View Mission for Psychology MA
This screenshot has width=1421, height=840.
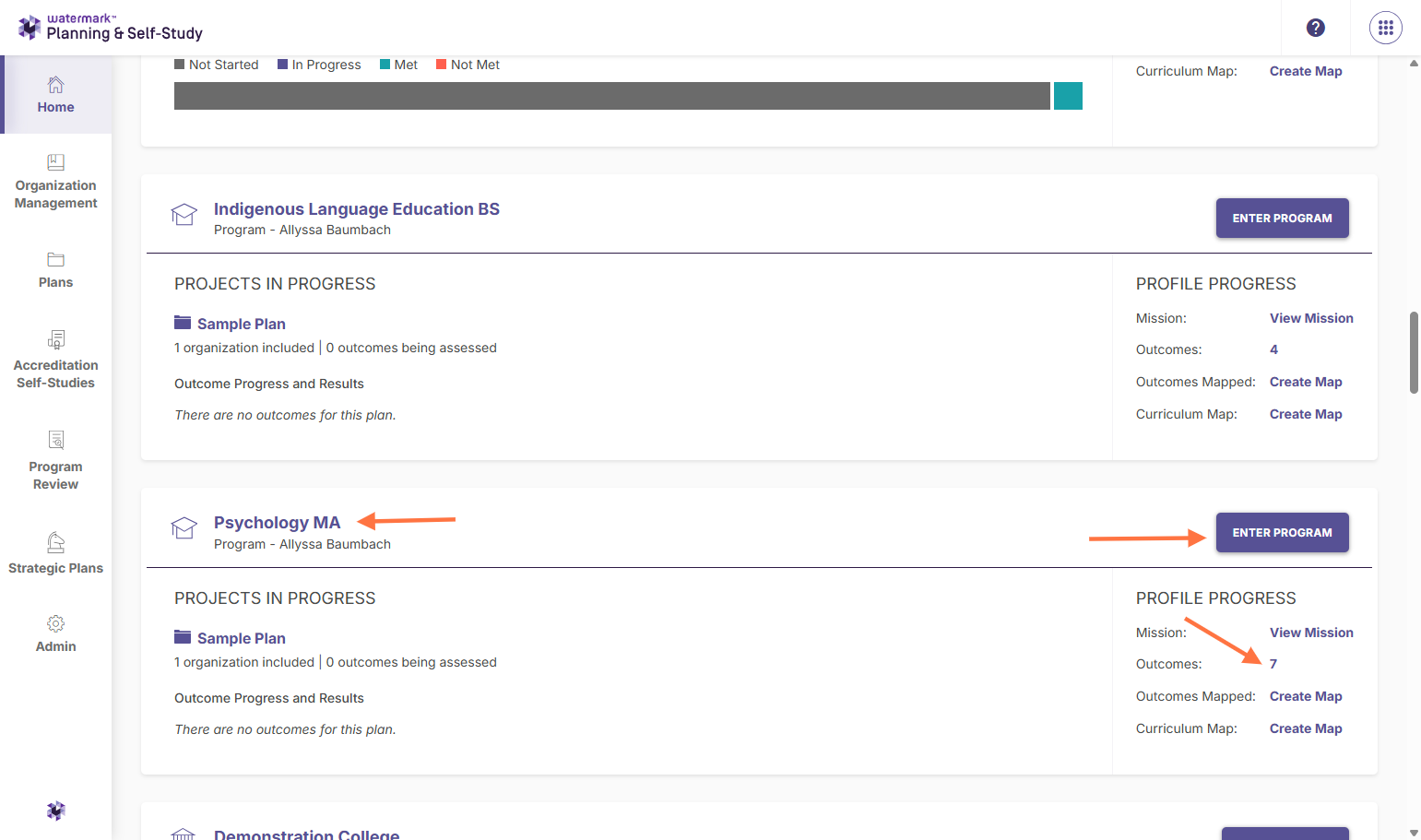(1311, 633)
